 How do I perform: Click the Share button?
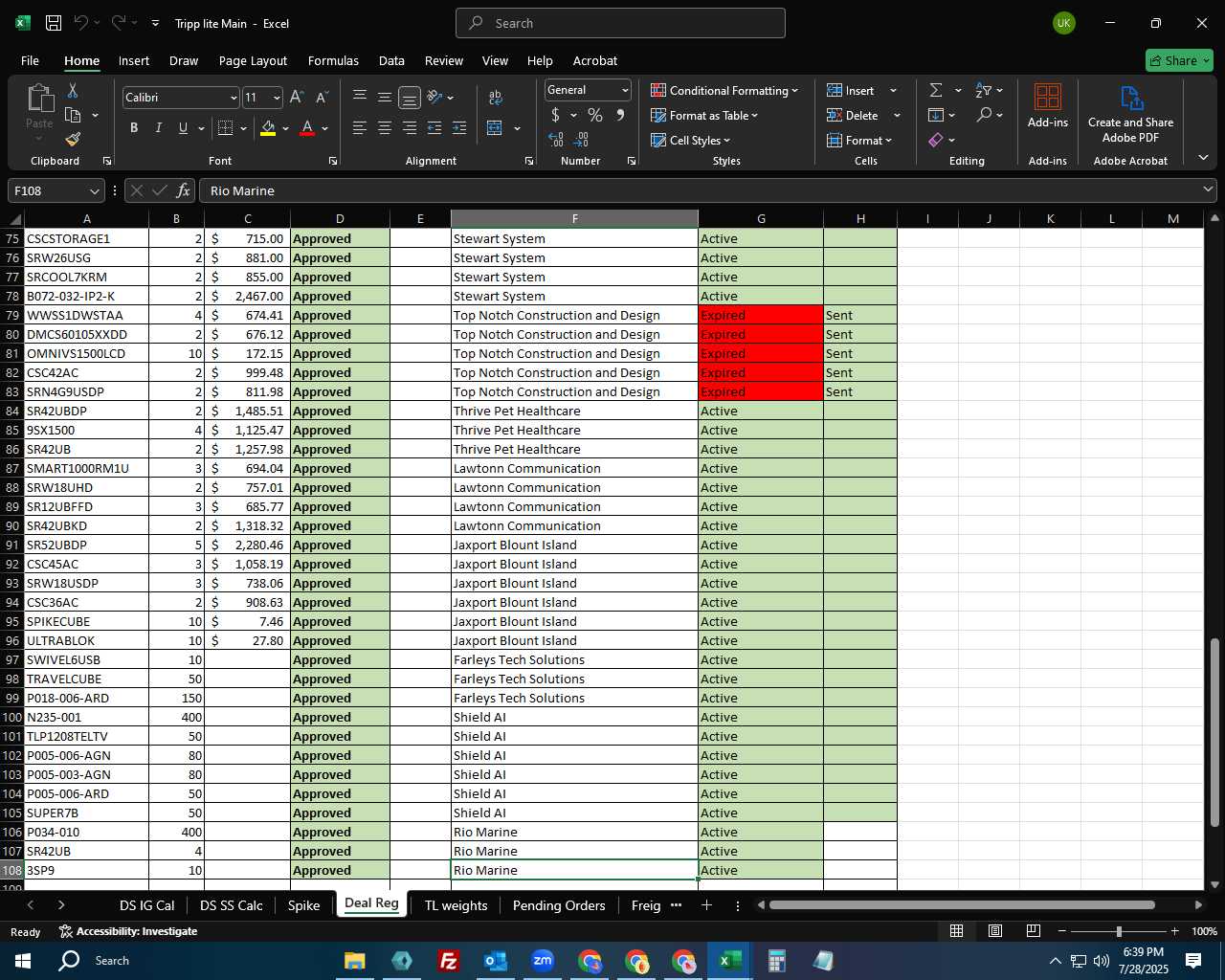1179,60
